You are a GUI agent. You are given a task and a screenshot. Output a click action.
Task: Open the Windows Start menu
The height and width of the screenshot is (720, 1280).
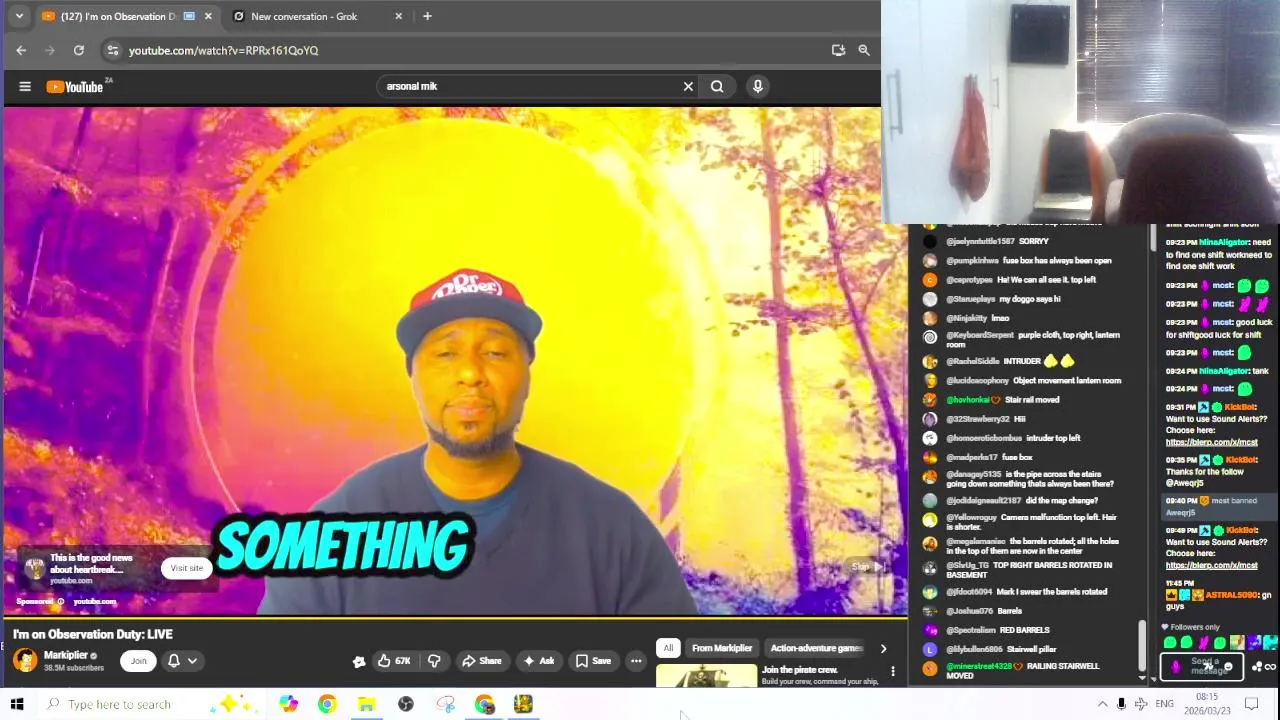click(x=17, y=704)
